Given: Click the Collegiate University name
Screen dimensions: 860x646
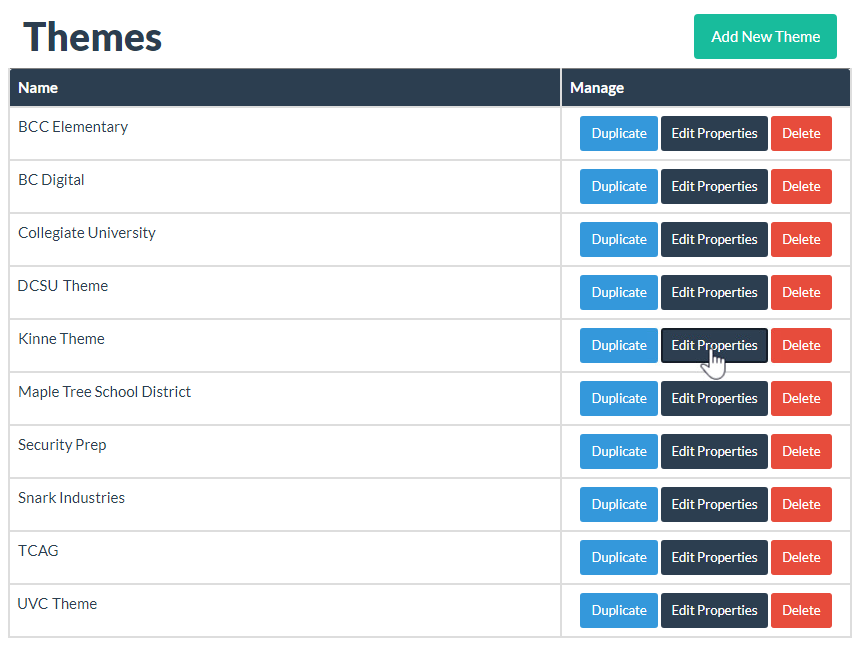Looking at the screenshot, I should [87, 233].
